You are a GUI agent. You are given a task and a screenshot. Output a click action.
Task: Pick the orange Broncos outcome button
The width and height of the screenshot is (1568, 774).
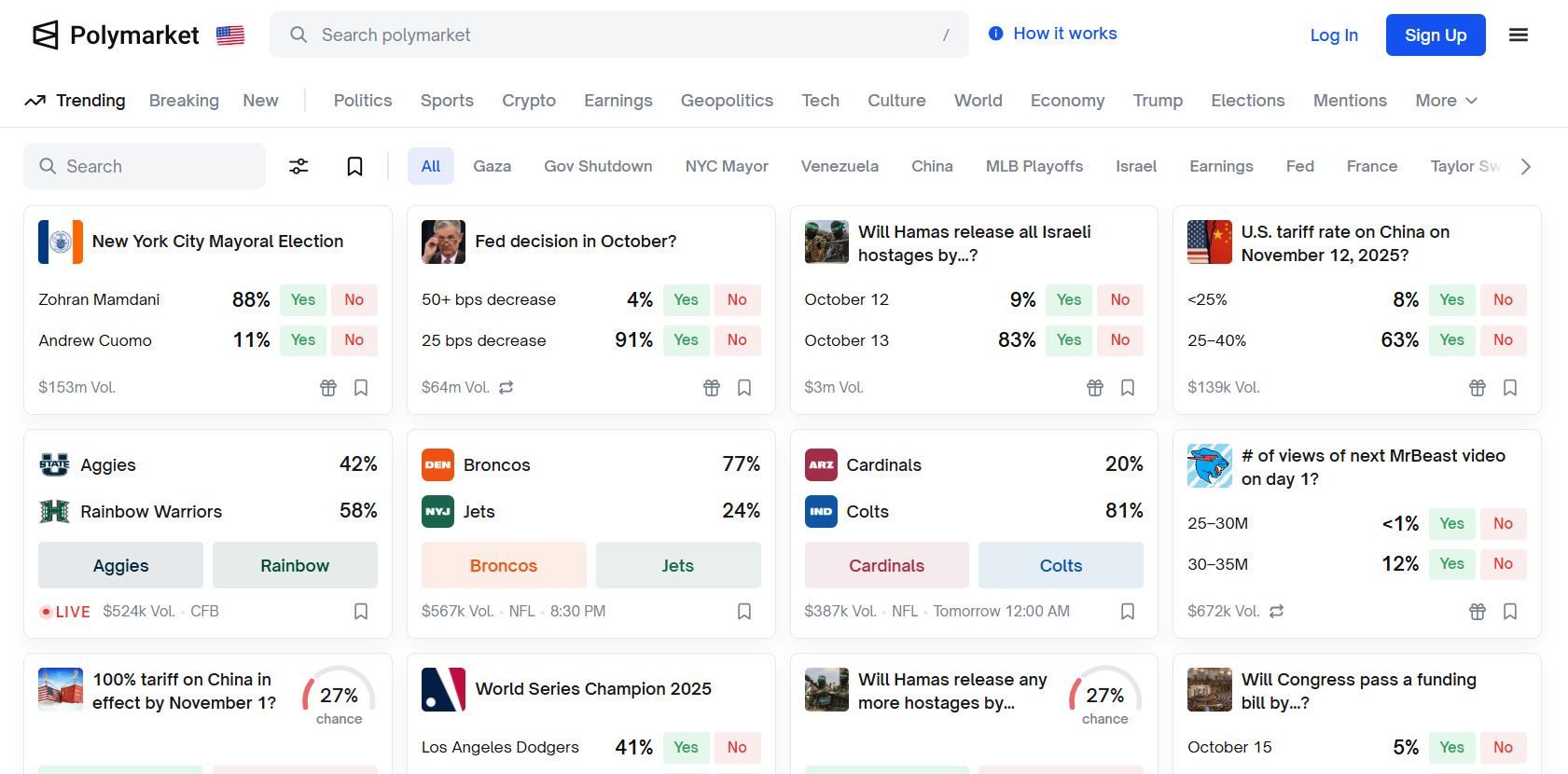tap(504, 566)
